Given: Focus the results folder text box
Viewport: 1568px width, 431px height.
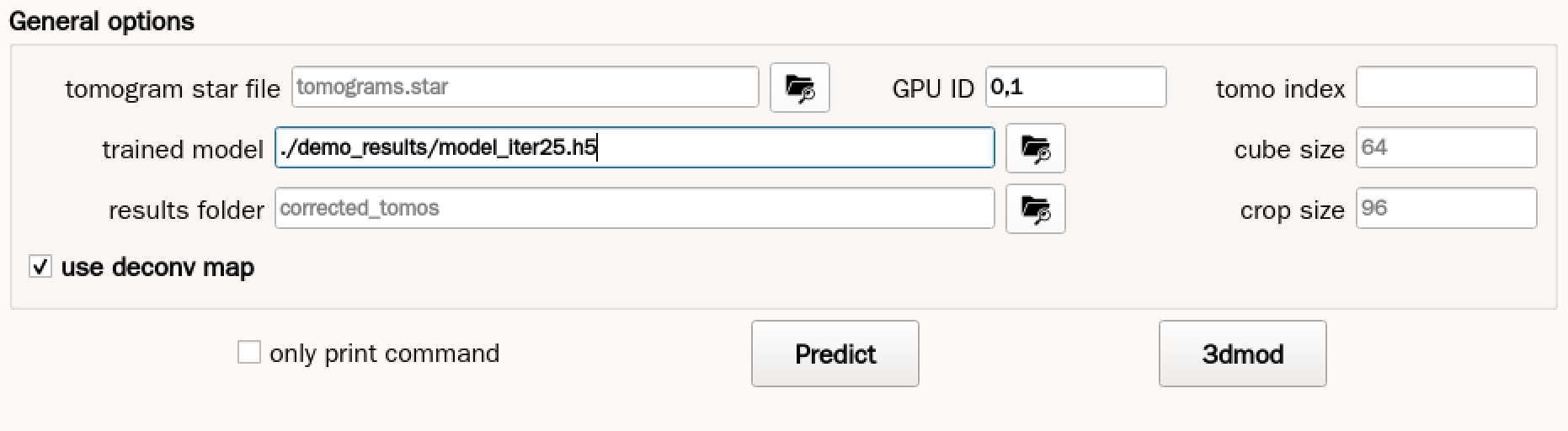Looking at the screenshot, I should pyautogui.click(x=634, y=209).
